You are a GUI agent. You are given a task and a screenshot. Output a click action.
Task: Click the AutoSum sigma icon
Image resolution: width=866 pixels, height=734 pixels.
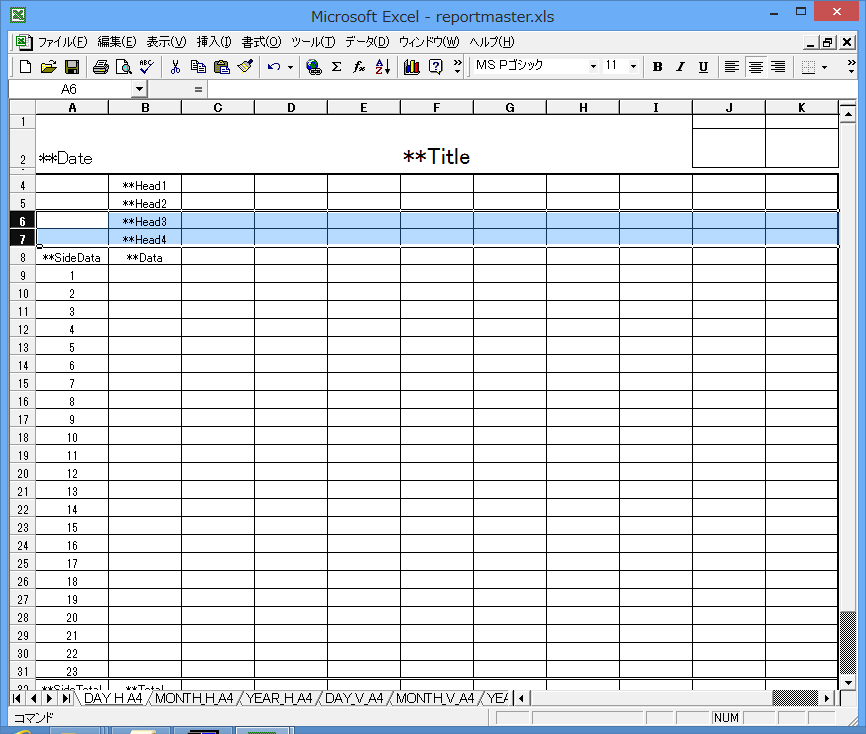(336, 67)
